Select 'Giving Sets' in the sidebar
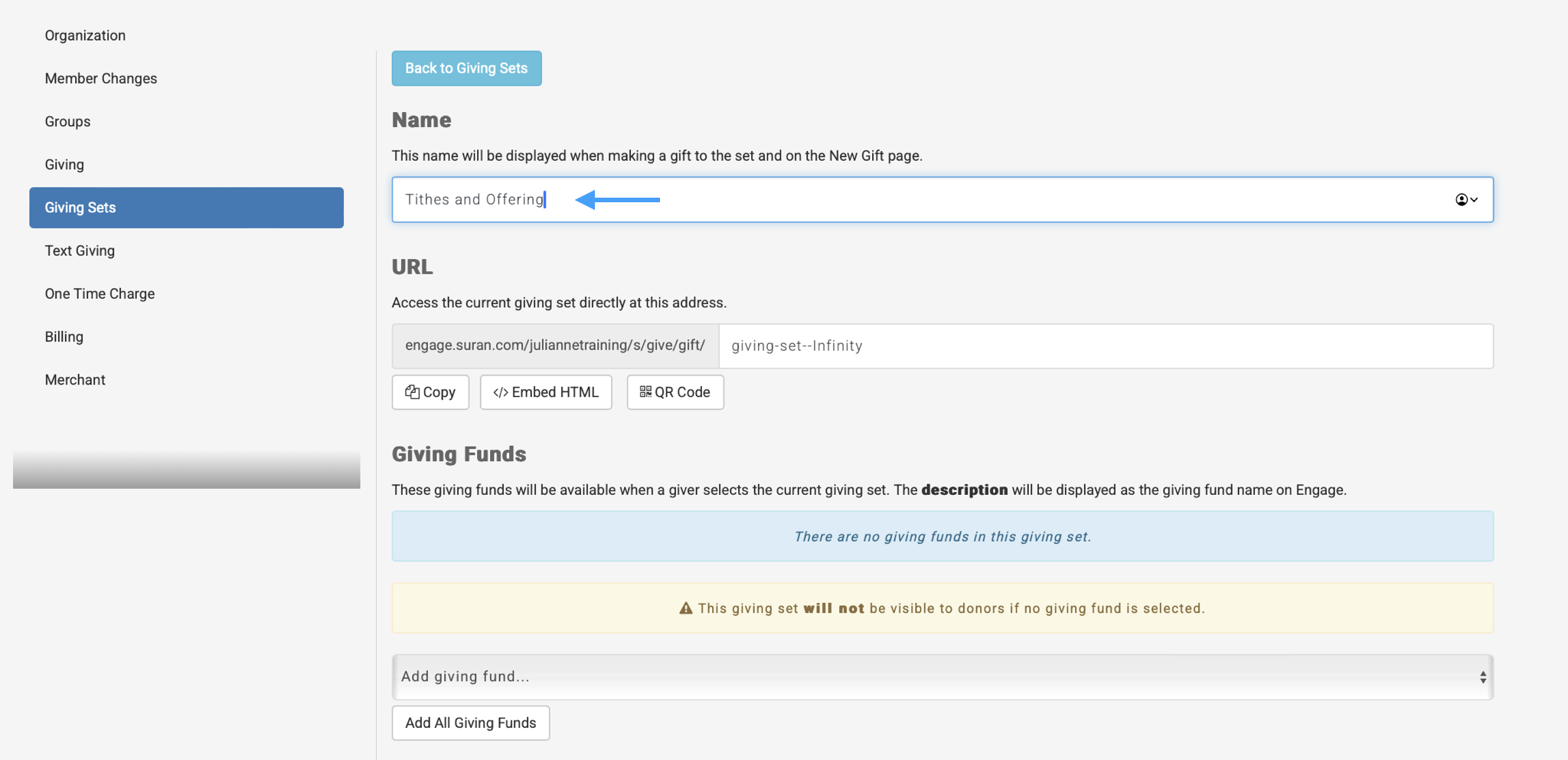The image size is (1568, 760). [x=80, y=207]
